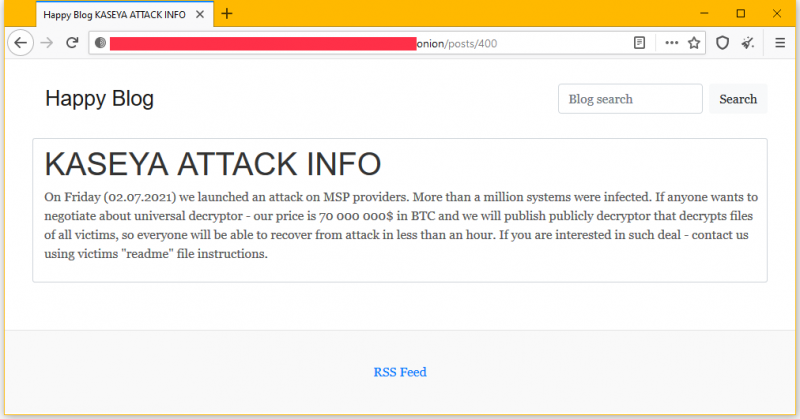Screen dimensions: 800x419
Task: Reload the current page
Action: point(72,43)
